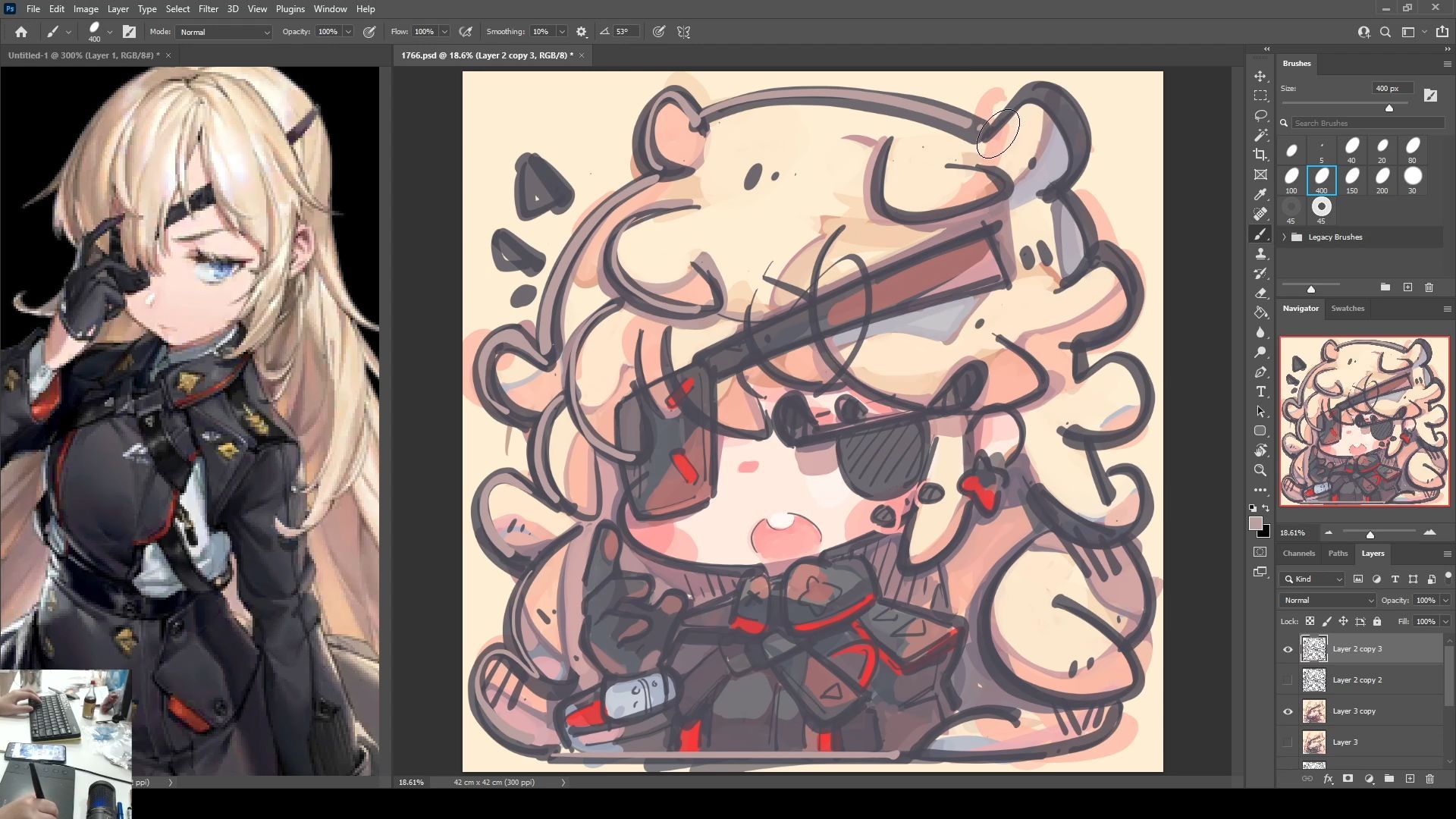The width and height of the screenshot is (1456, 819).
Task: Show Layer 3
Action: 1288,742
